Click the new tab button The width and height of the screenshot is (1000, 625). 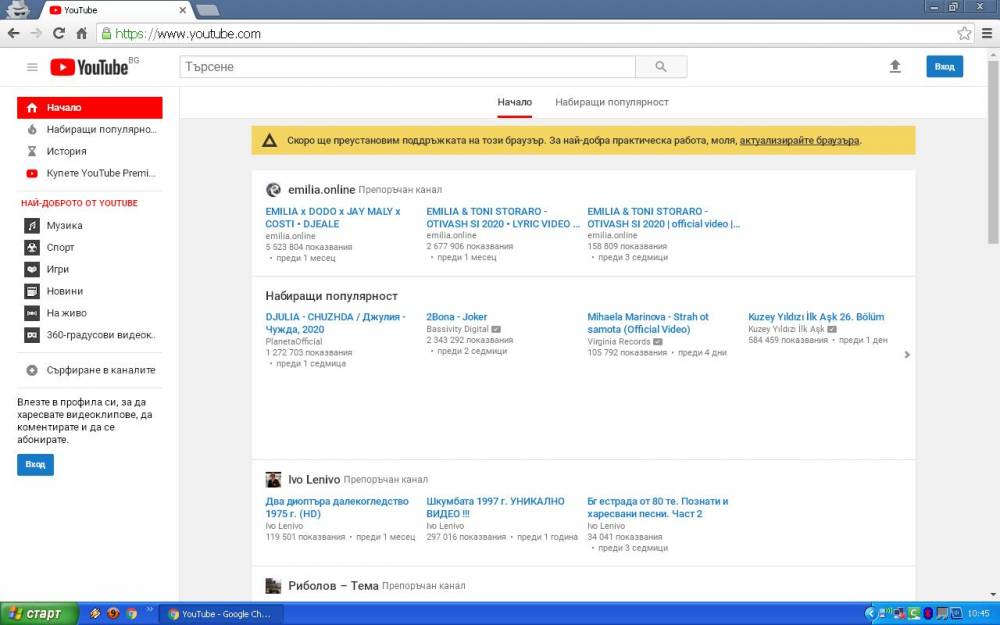tap(207, 10)
